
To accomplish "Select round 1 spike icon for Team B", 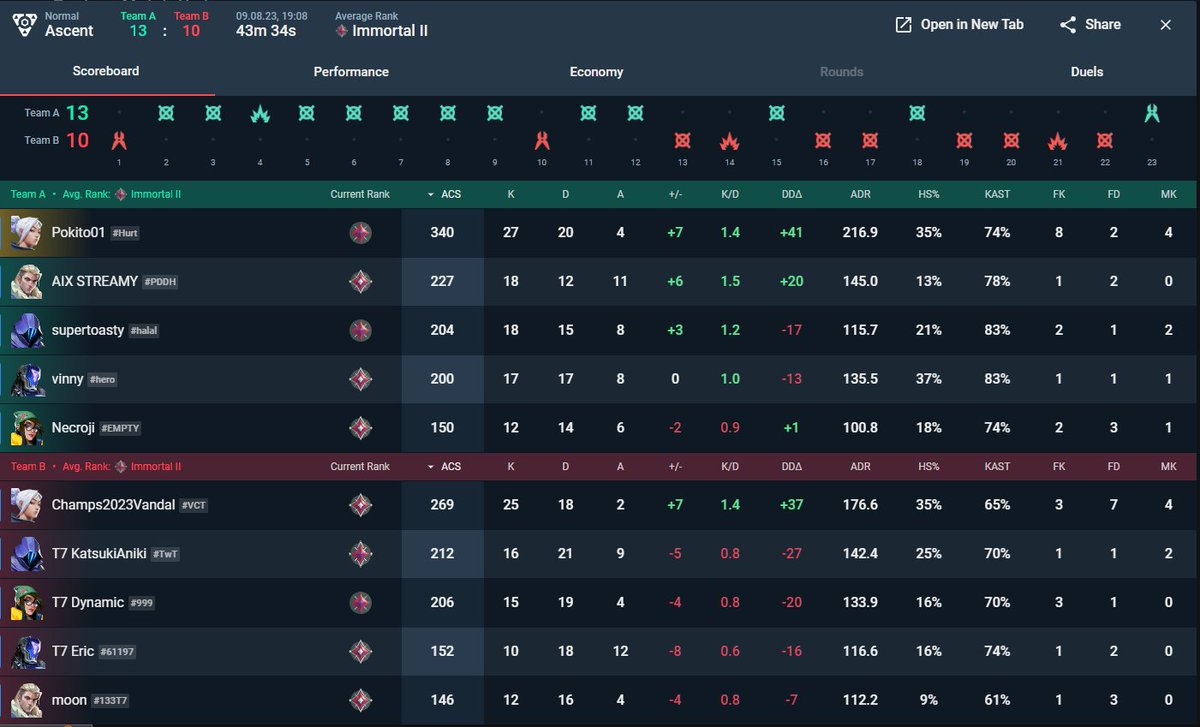I will (119, 140).
